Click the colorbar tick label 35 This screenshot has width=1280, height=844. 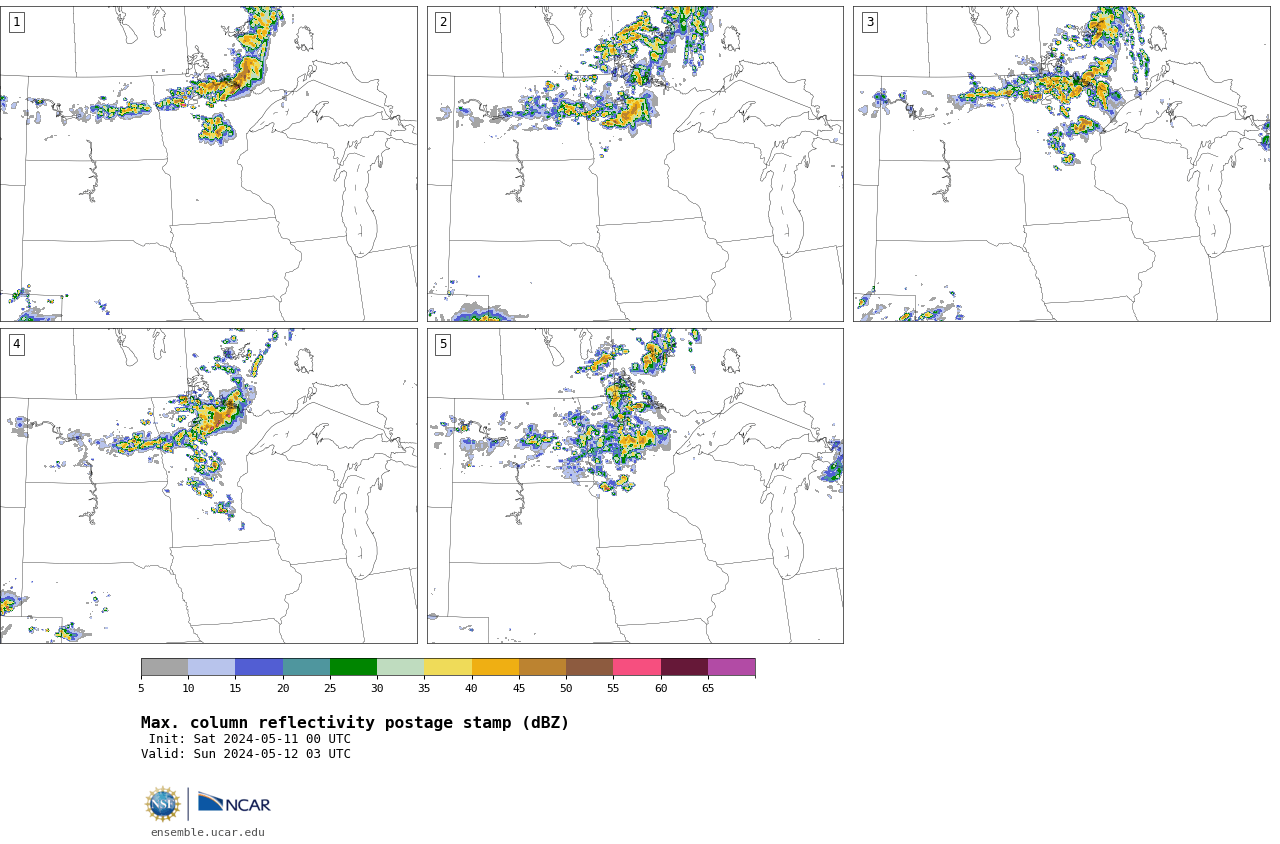(424, 688)
